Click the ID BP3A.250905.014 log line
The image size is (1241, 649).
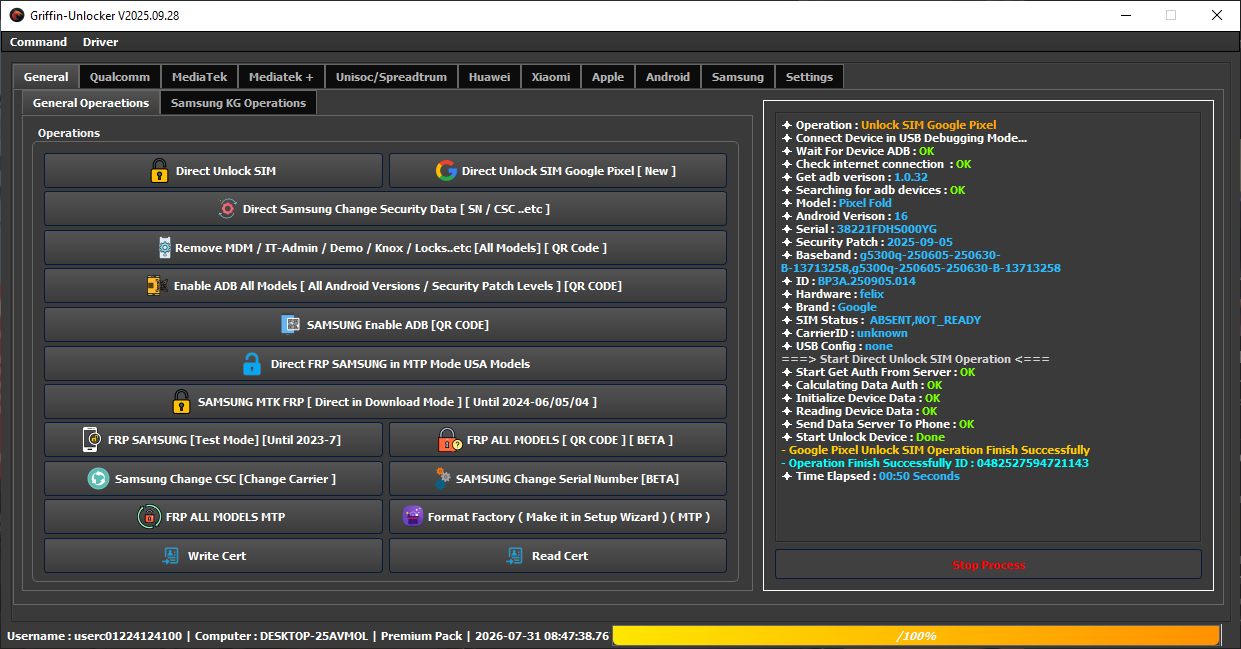(848, 281)
